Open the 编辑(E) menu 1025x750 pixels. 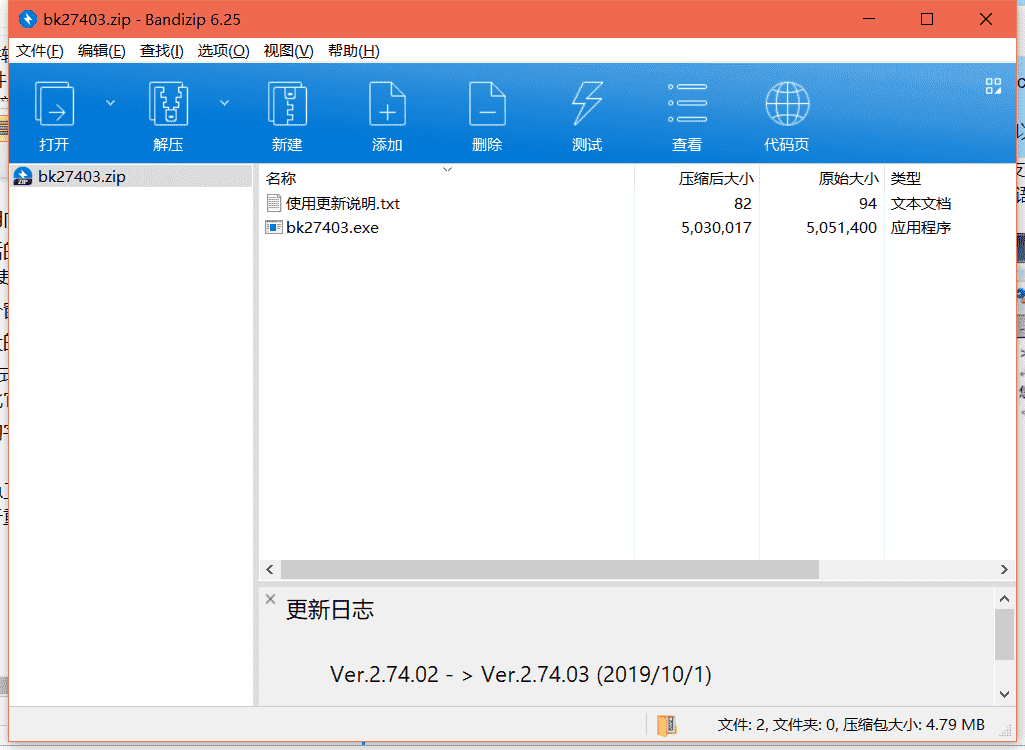101,51
